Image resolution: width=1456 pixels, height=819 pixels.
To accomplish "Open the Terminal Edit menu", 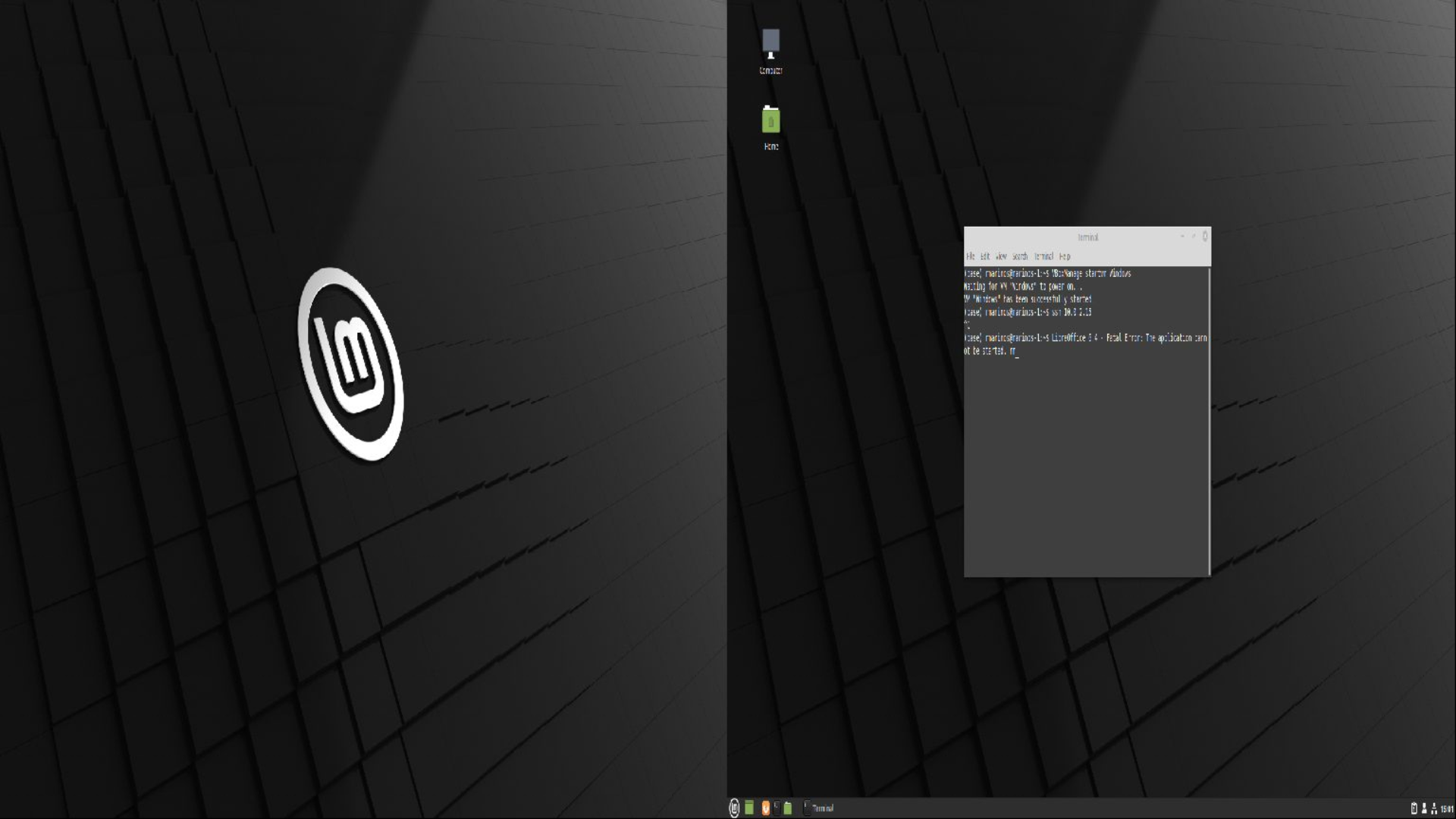I will (x=985, y=256).
